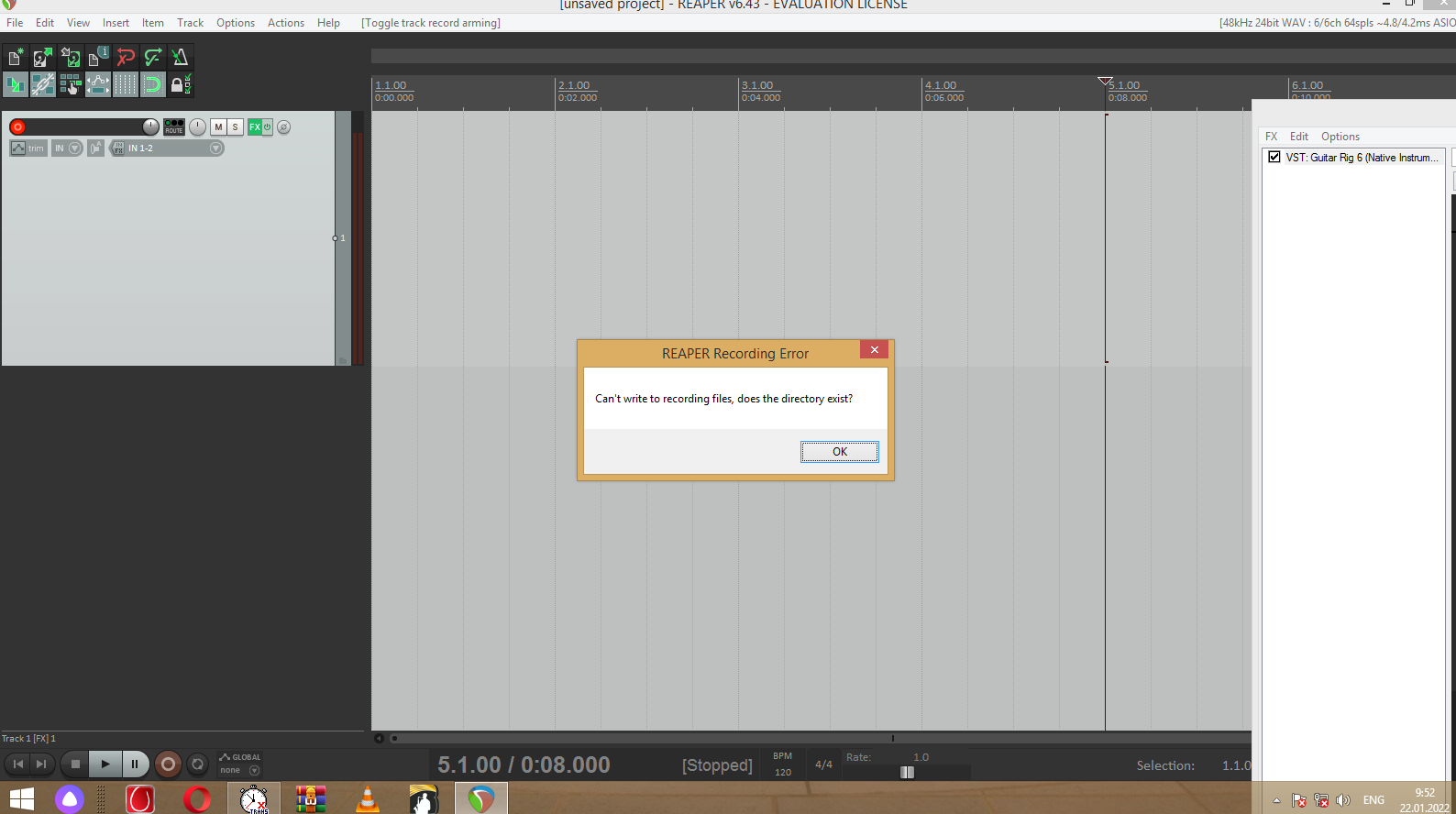The height and width of the screenshot is (814, 1456).
Task: Open the track ROUTE button
Action: 174,126
